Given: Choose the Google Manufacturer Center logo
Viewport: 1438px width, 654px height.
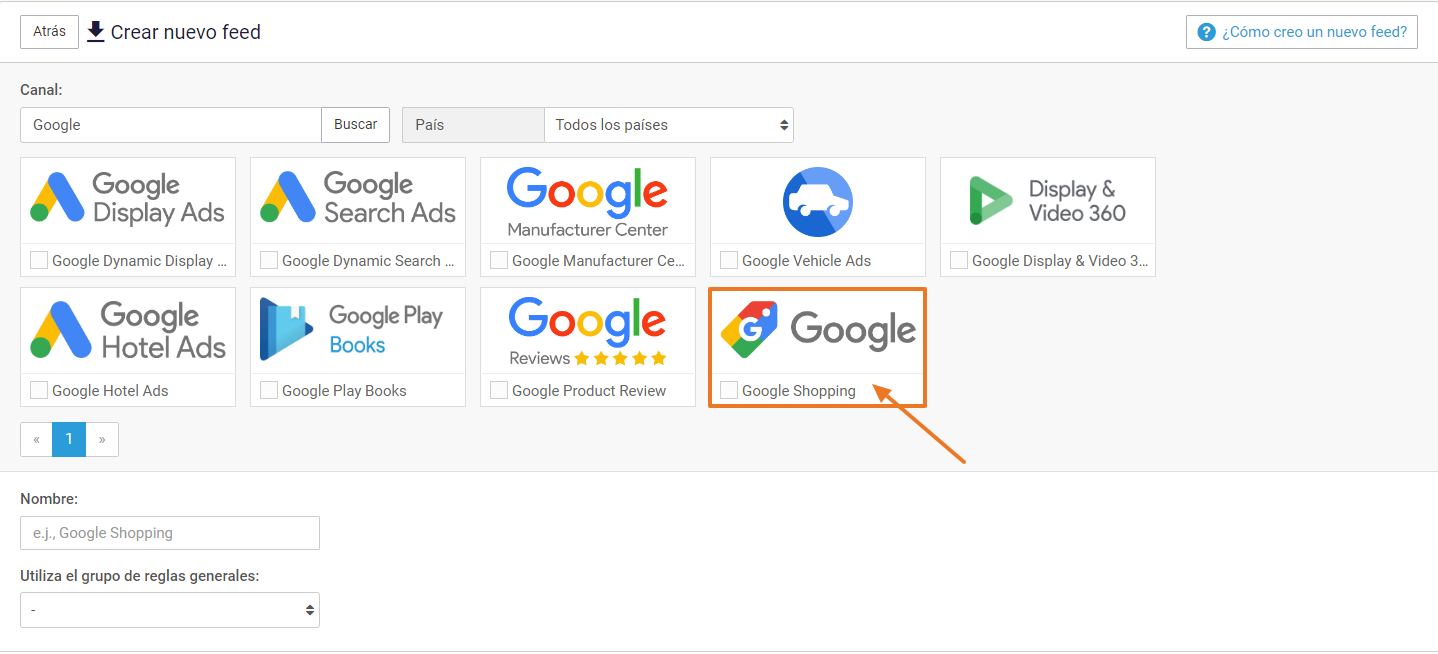Looking at the screenshot, I should [588, 201].
